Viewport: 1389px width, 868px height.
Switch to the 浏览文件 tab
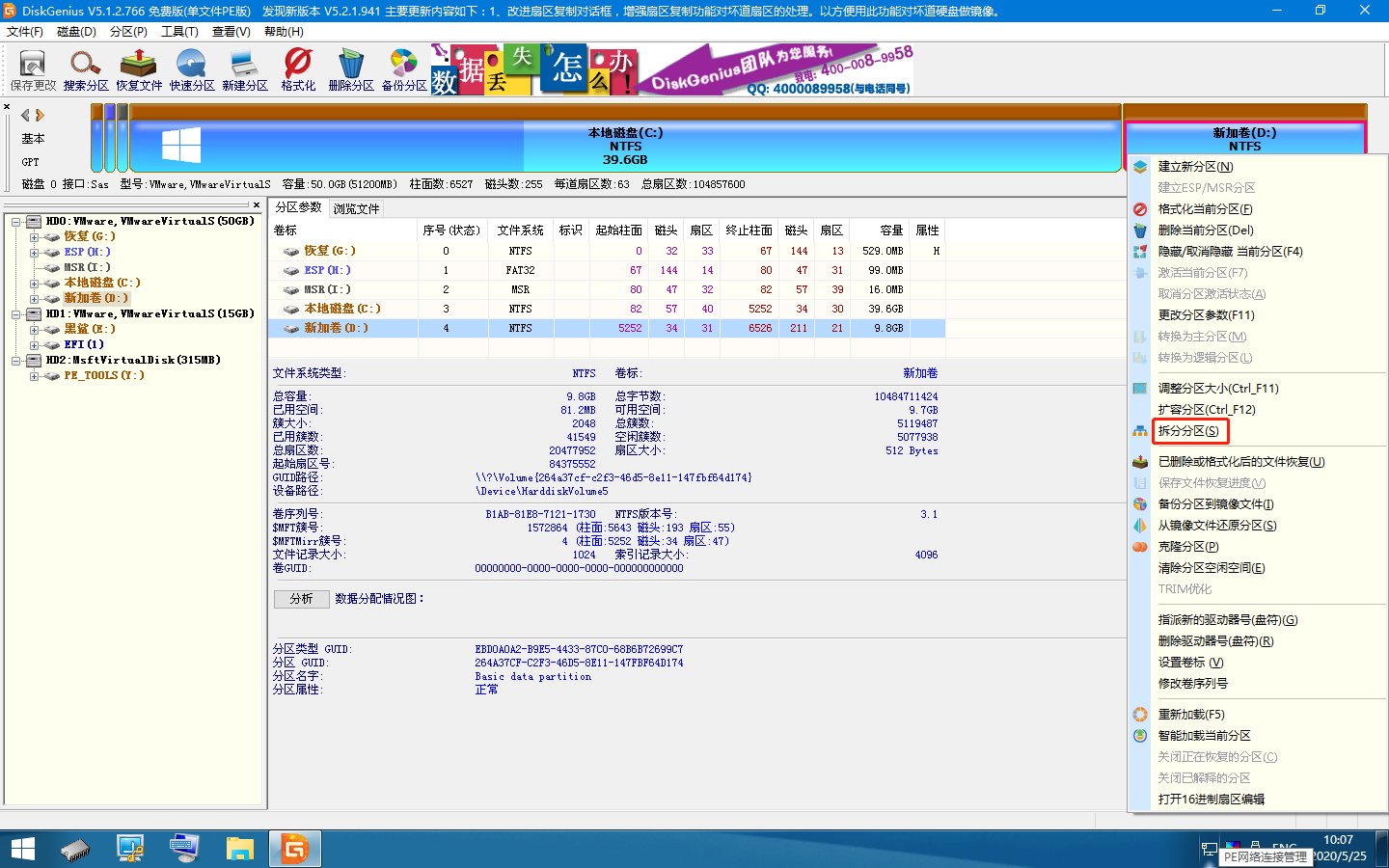(x=356, y=208)
